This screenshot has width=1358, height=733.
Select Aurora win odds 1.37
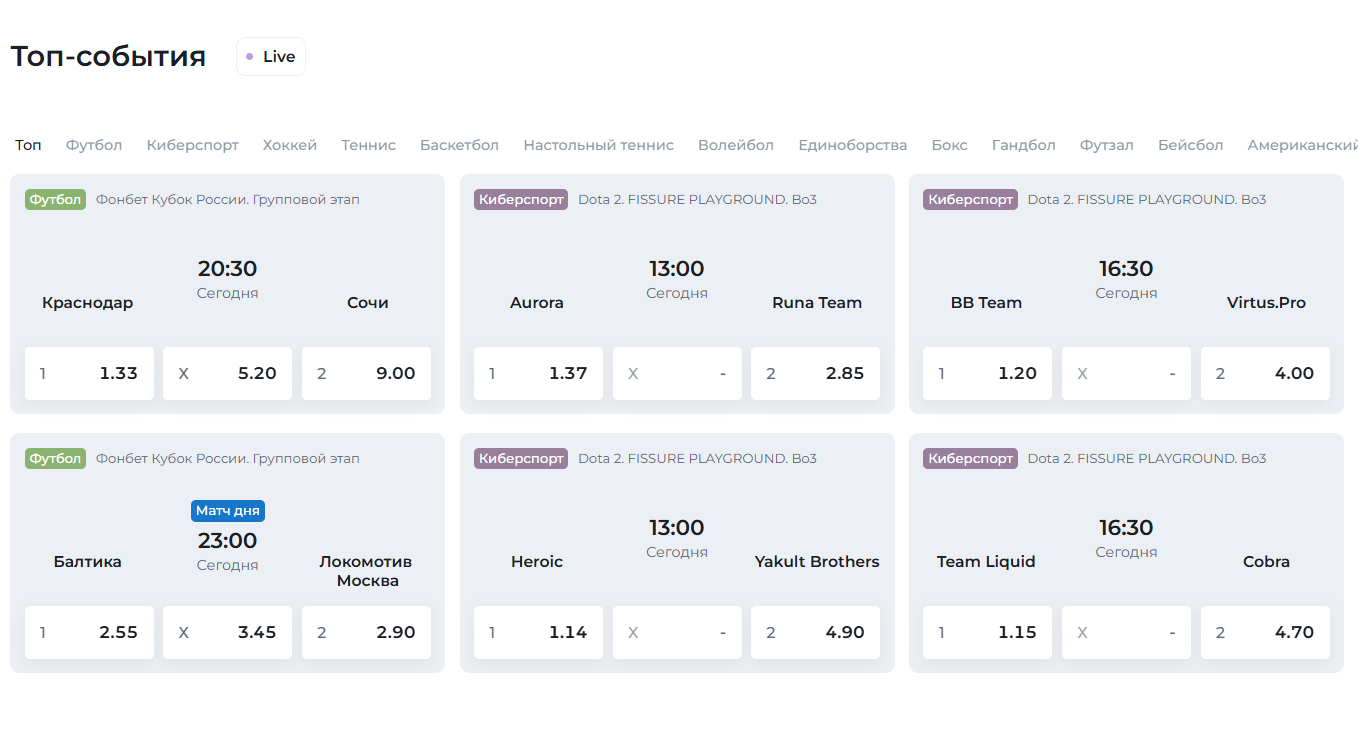[538, 374]
